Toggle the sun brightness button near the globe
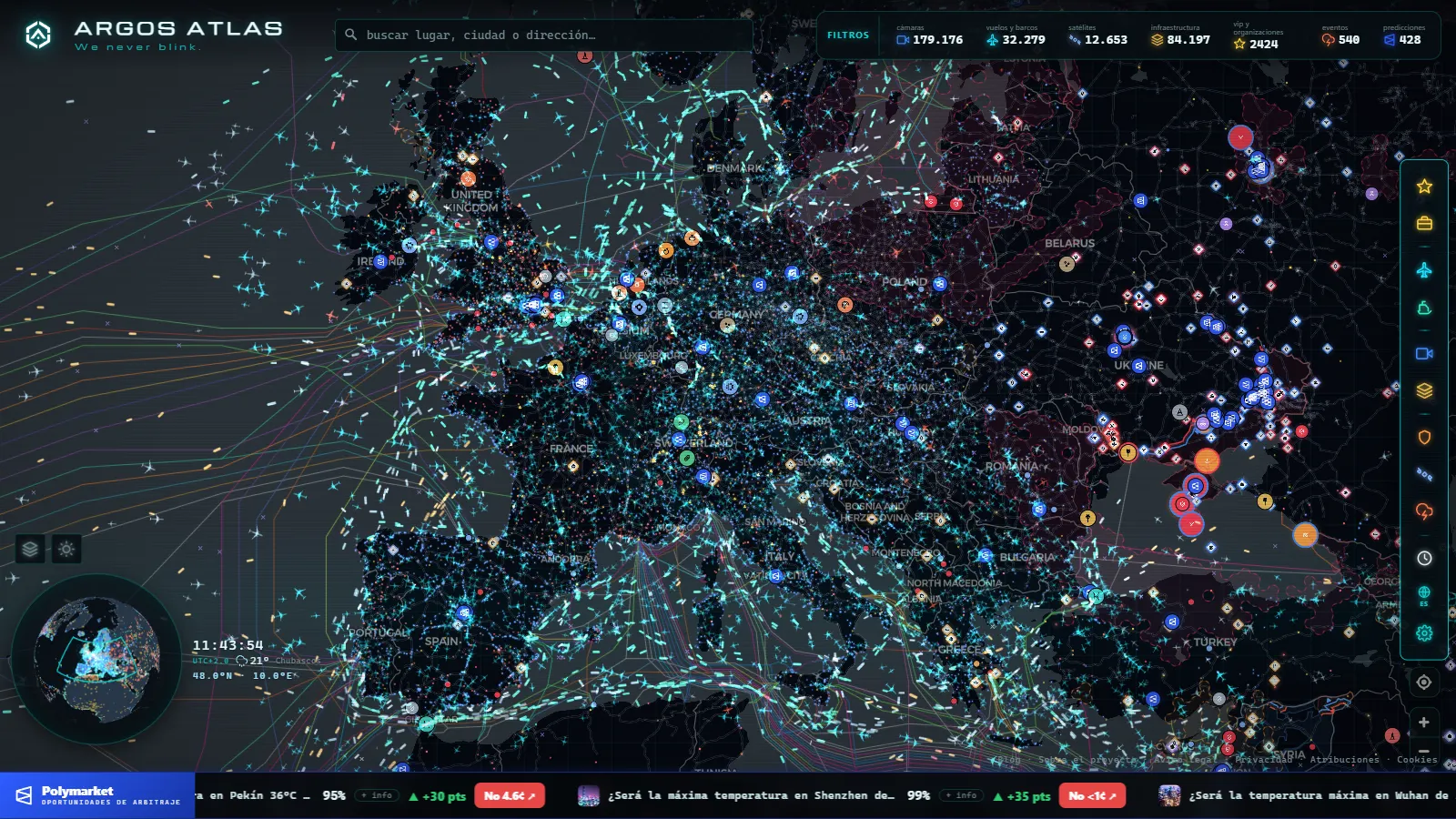Image resolution: width=1456 pixels, height=819 pixels. (x=66, y=549)
